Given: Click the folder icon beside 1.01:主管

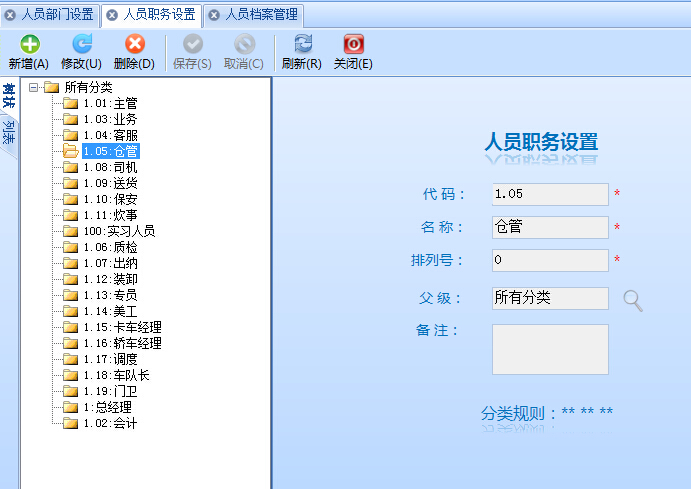Looking at the screenshot, I should tap(70, 104).
